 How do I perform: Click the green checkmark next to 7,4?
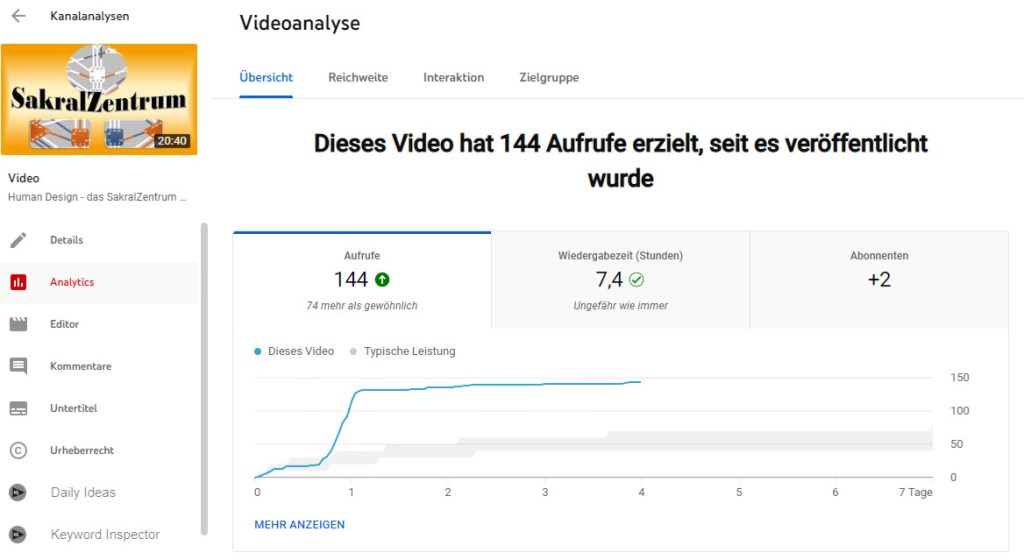[x=637, y=280]
